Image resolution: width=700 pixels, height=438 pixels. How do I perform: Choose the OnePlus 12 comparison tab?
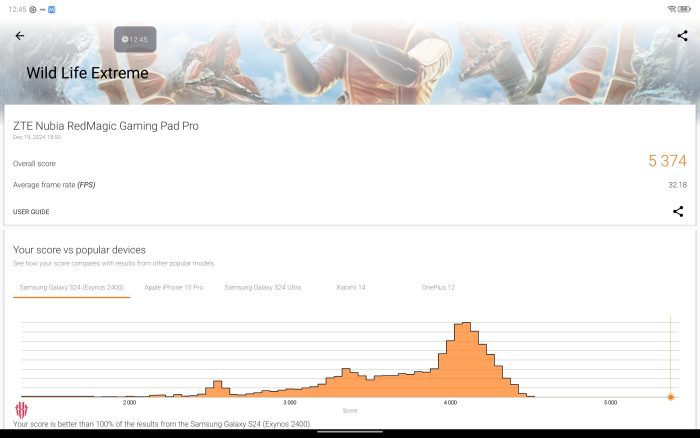[x=438, y=287]
